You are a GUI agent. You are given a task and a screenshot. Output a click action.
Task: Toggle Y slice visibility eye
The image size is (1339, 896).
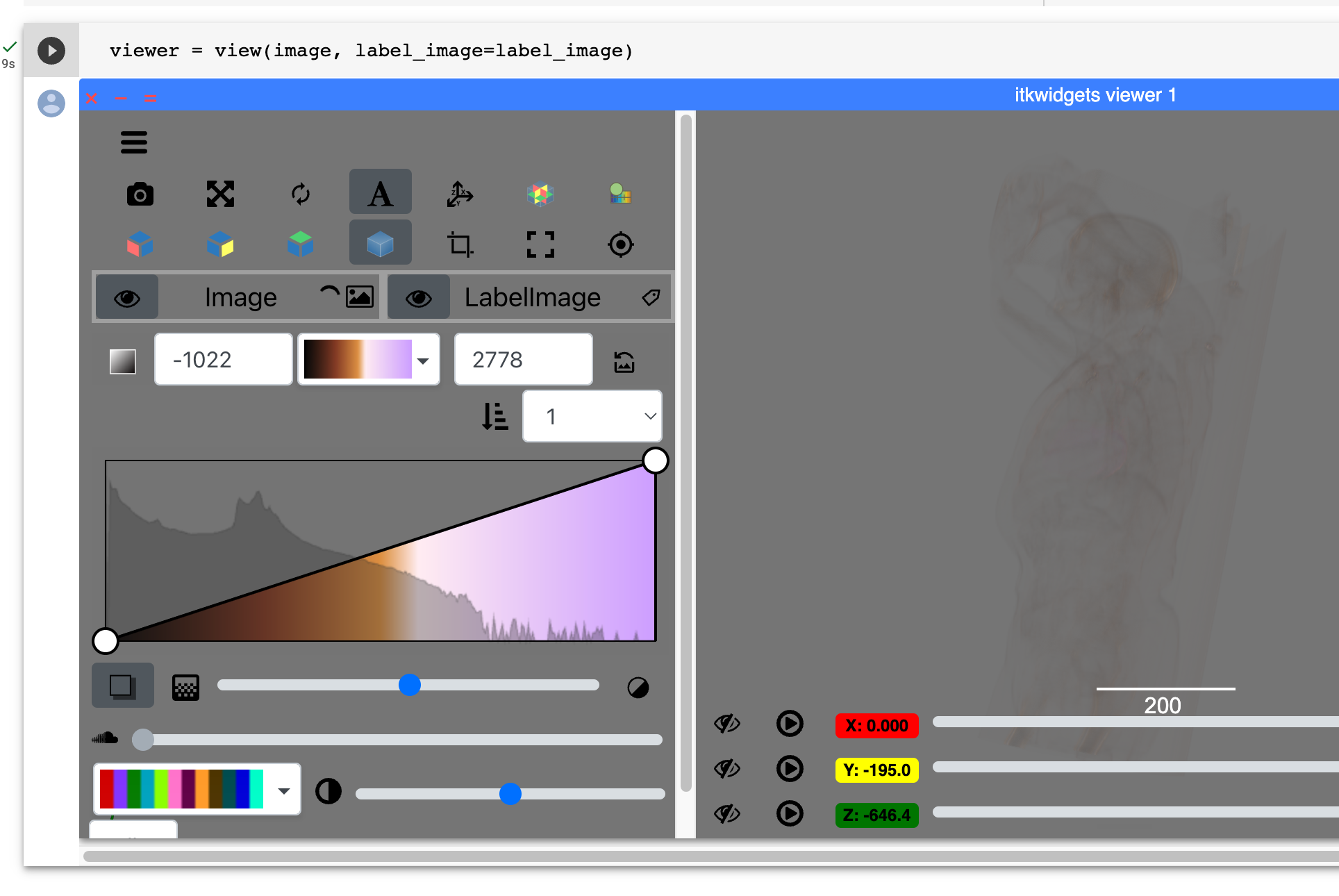click(x=727, y=769)
